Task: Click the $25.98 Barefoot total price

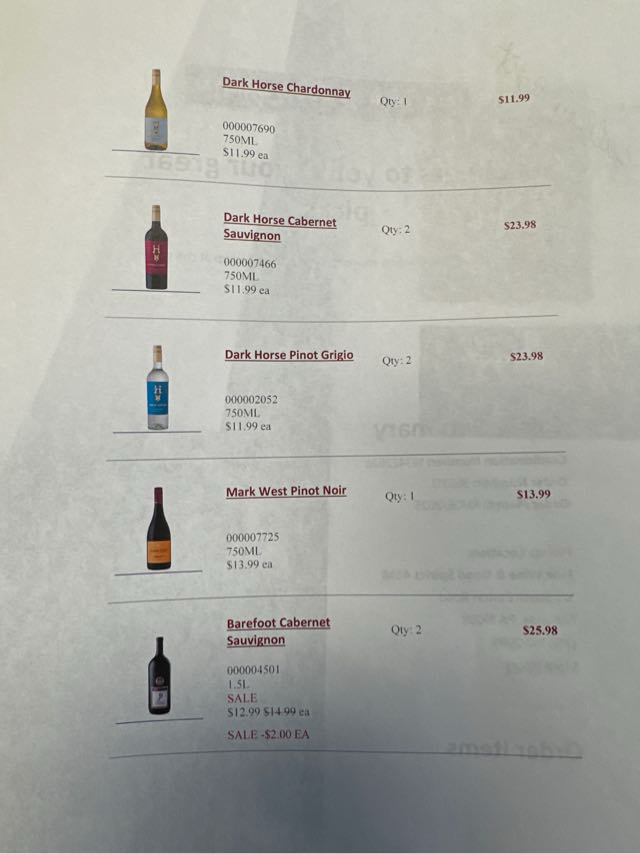Action: 540,631
